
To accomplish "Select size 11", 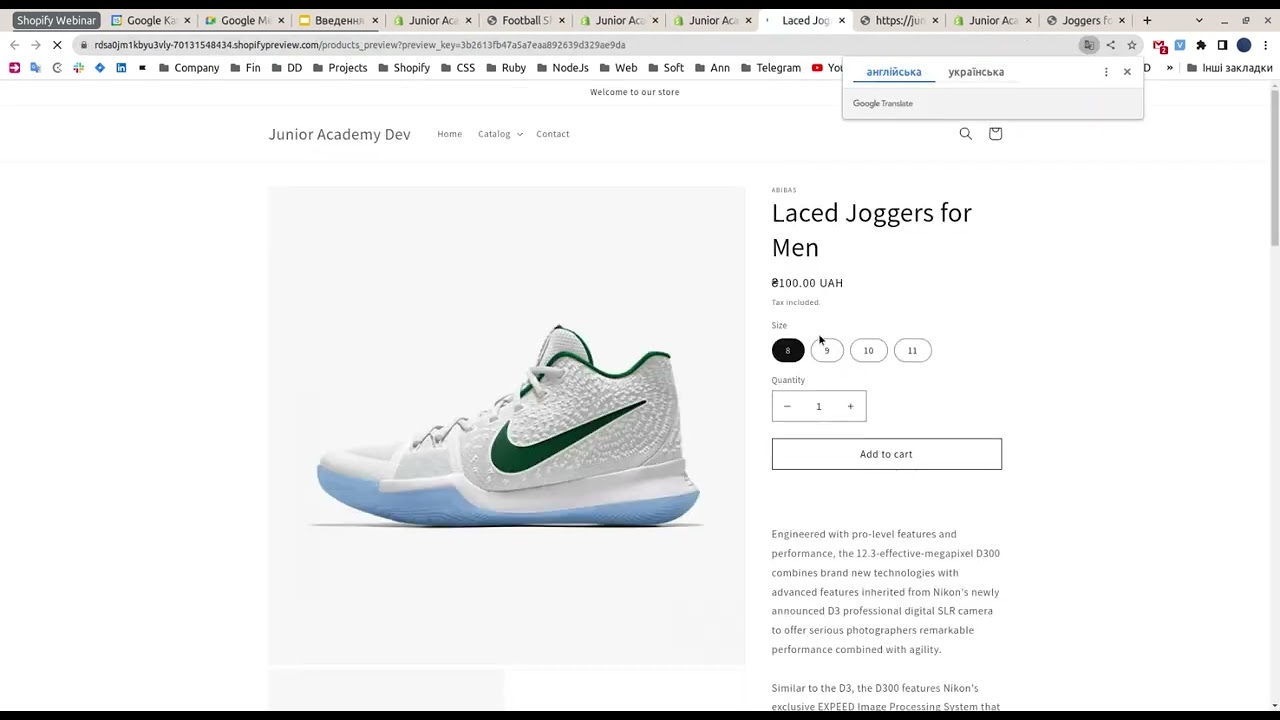I will point(912,350).
